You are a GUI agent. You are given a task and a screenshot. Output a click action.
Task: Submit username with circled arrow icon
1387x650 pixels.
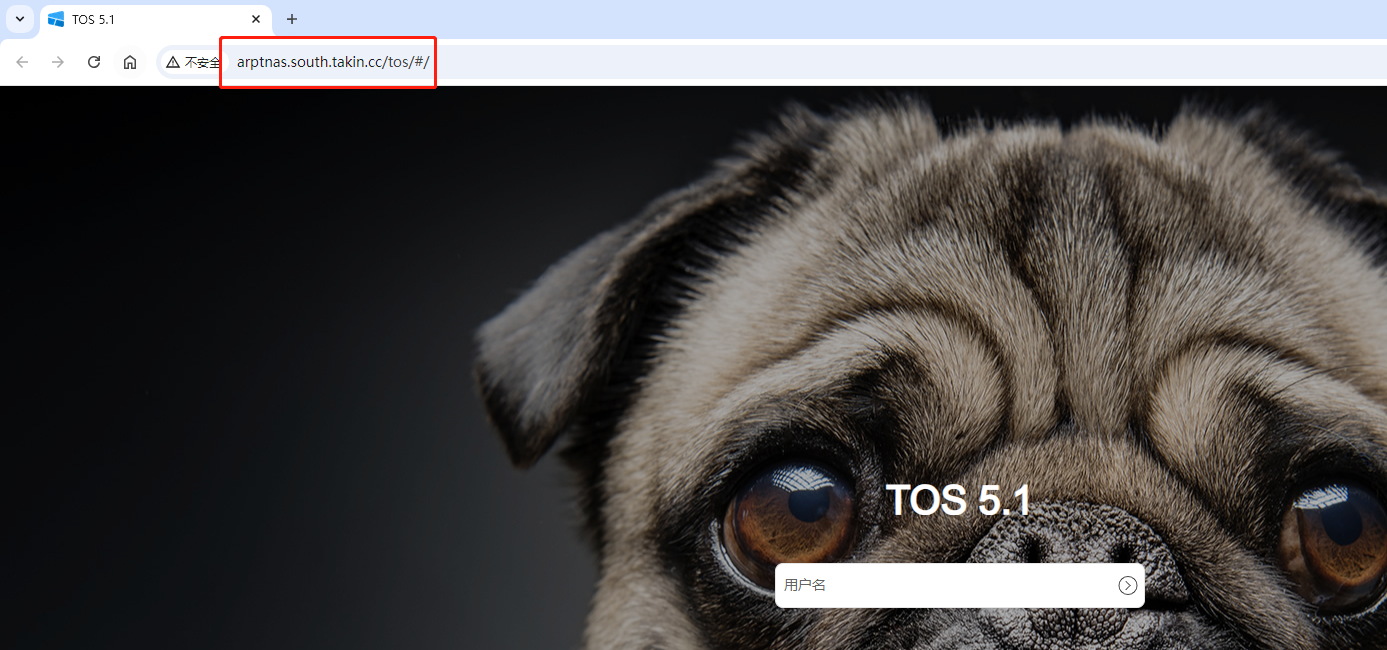pyautogui.click(x=1128, y=585)
